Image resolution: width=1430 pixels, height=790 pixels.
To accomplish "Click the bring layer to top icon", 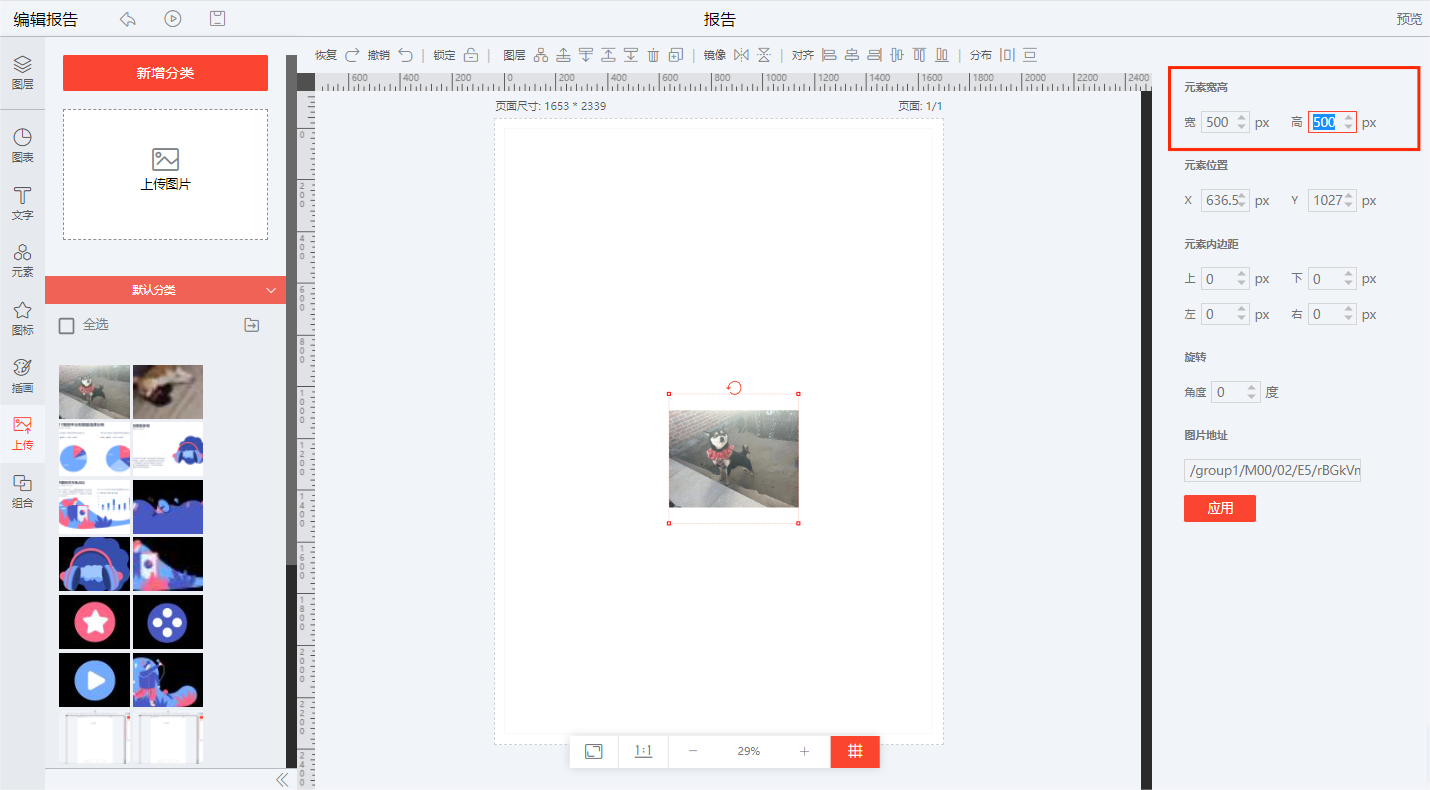I will pos(608,55).
